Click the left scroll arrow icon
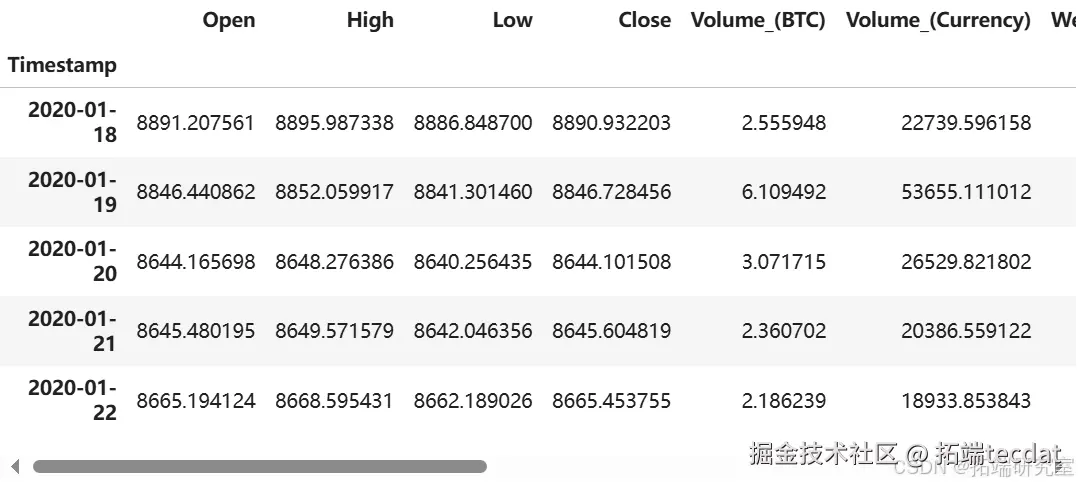This screenshot has width=1078, height=484. pos(14,468)
